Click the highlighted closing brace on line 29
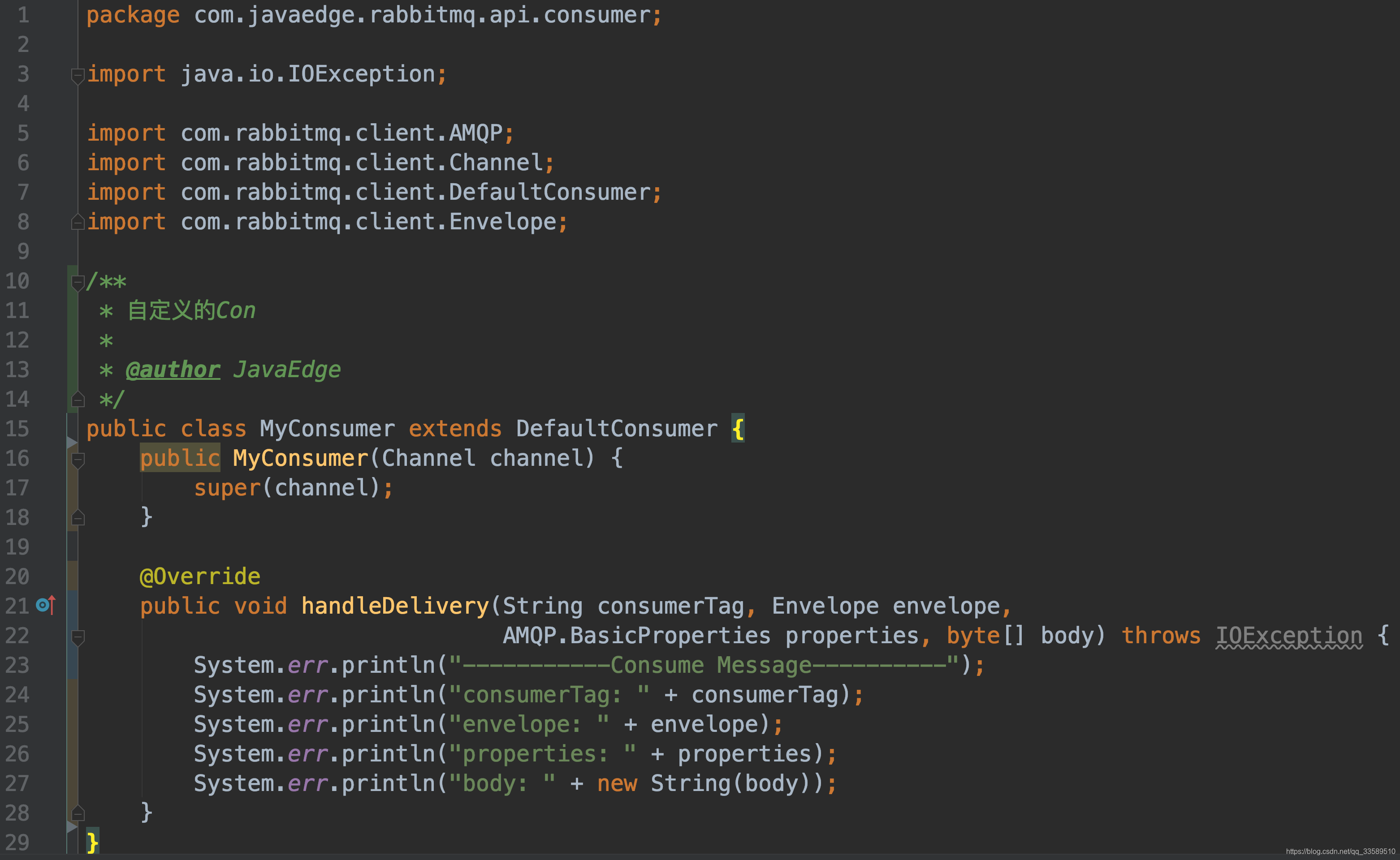This screenshot has width=1400, height=860. [x=92, y=842]
